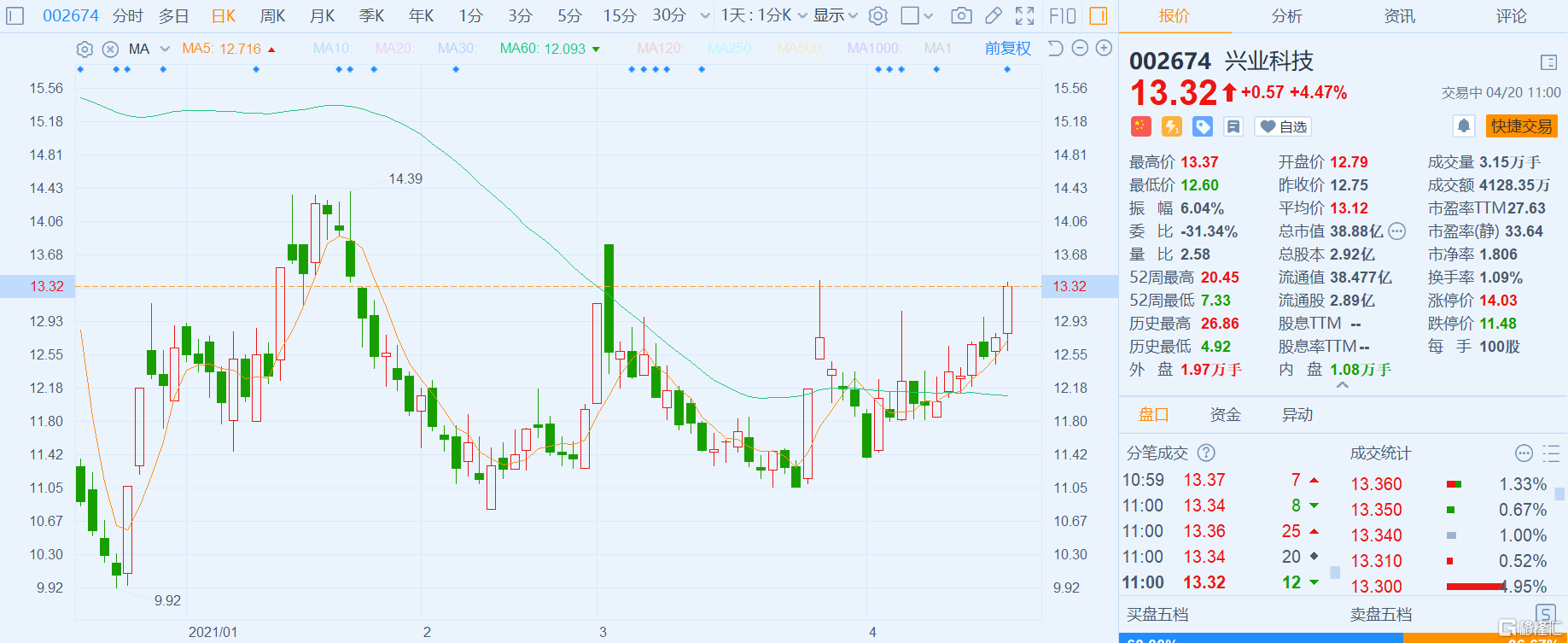Switch to 报价 tab

(1174, 16)
